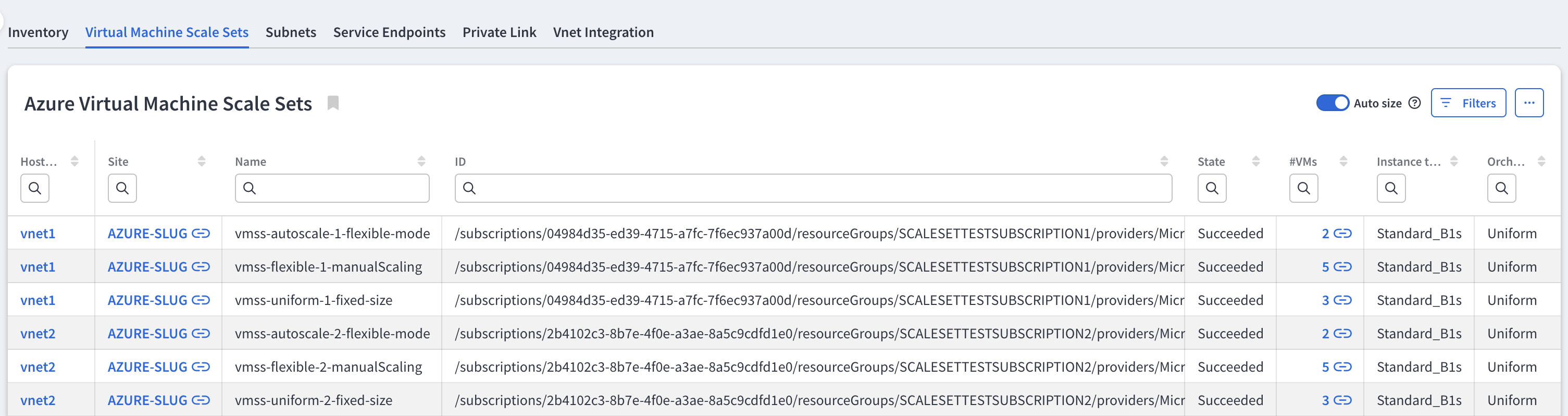Switch to the Subnets tab
Image resolution: width=1568 pixels, height=416 pixels.
click(290, 32)
